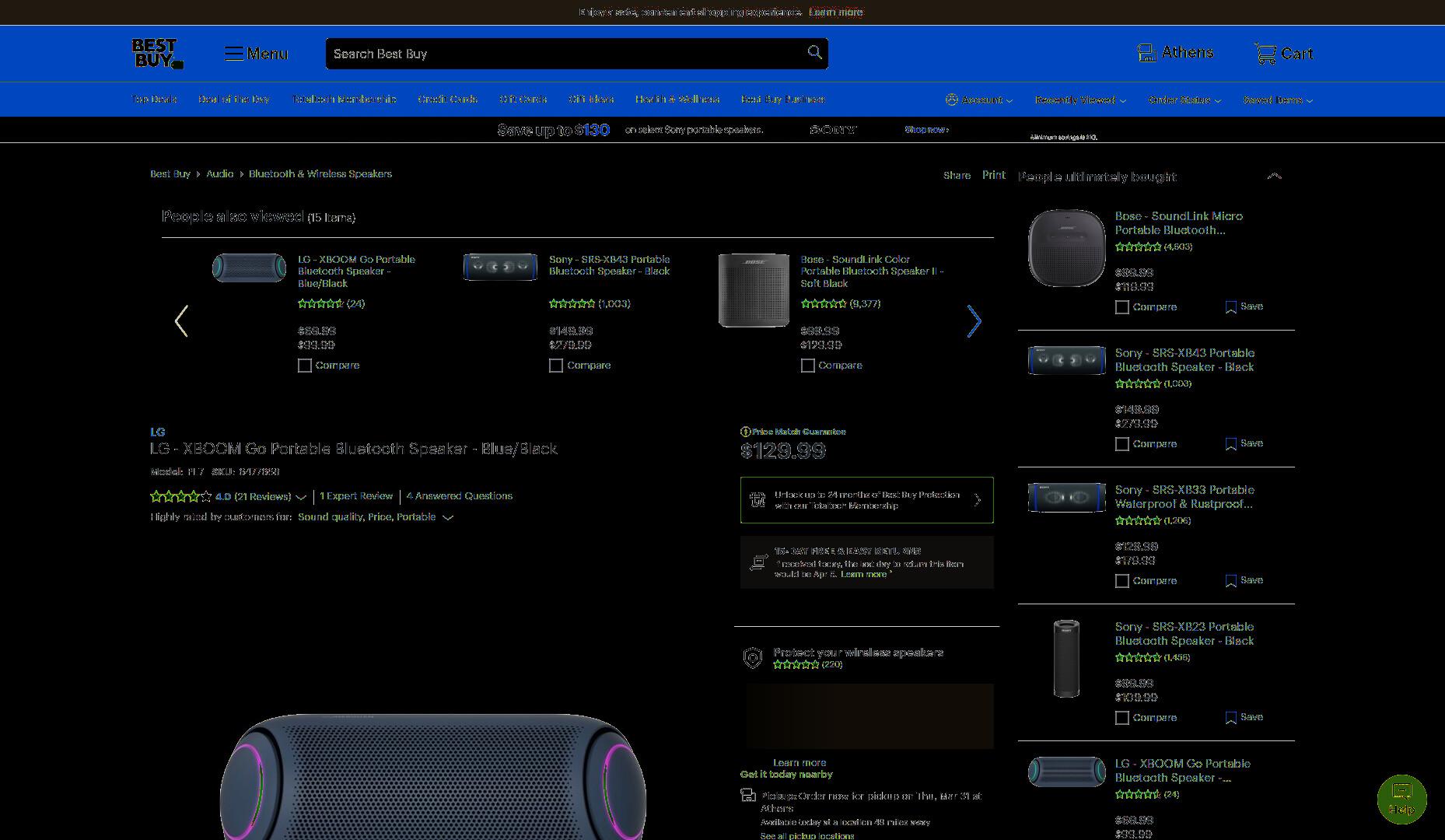Open Gift Cards nav item

(523, 99)
